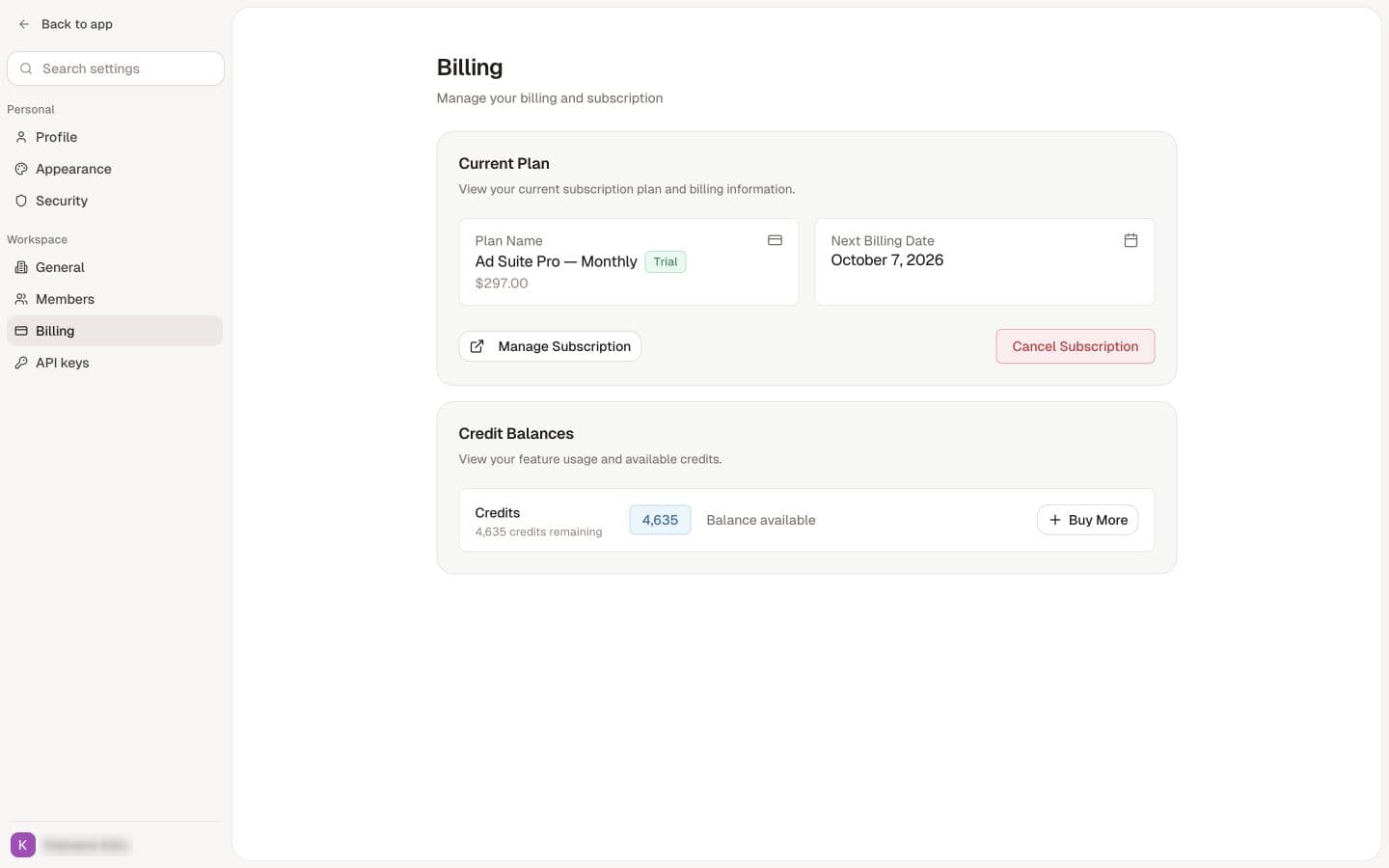This screenshot has height=868, width=1389.
Task: Click the October 7, 2026 date
Action: (x=887, y=260)
